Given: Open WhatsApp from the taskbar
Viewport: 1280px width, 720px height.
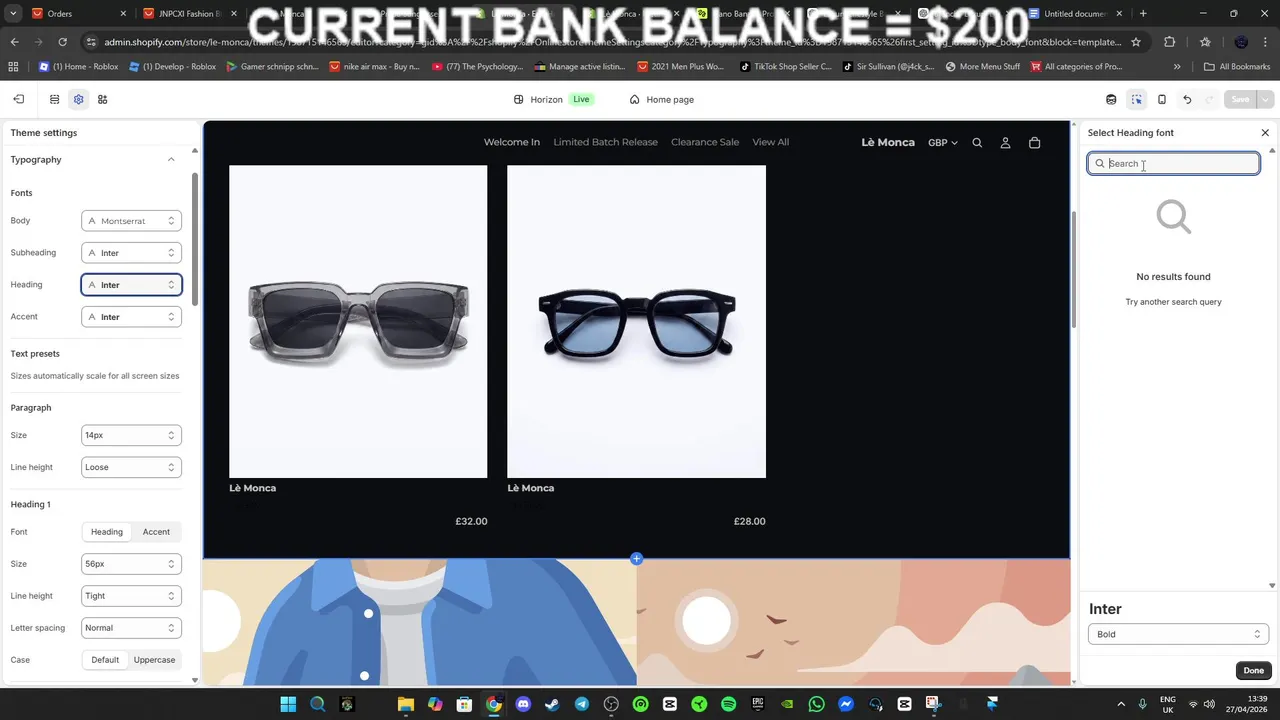Looking at the screenshot, I should click(x=816, y=704).
